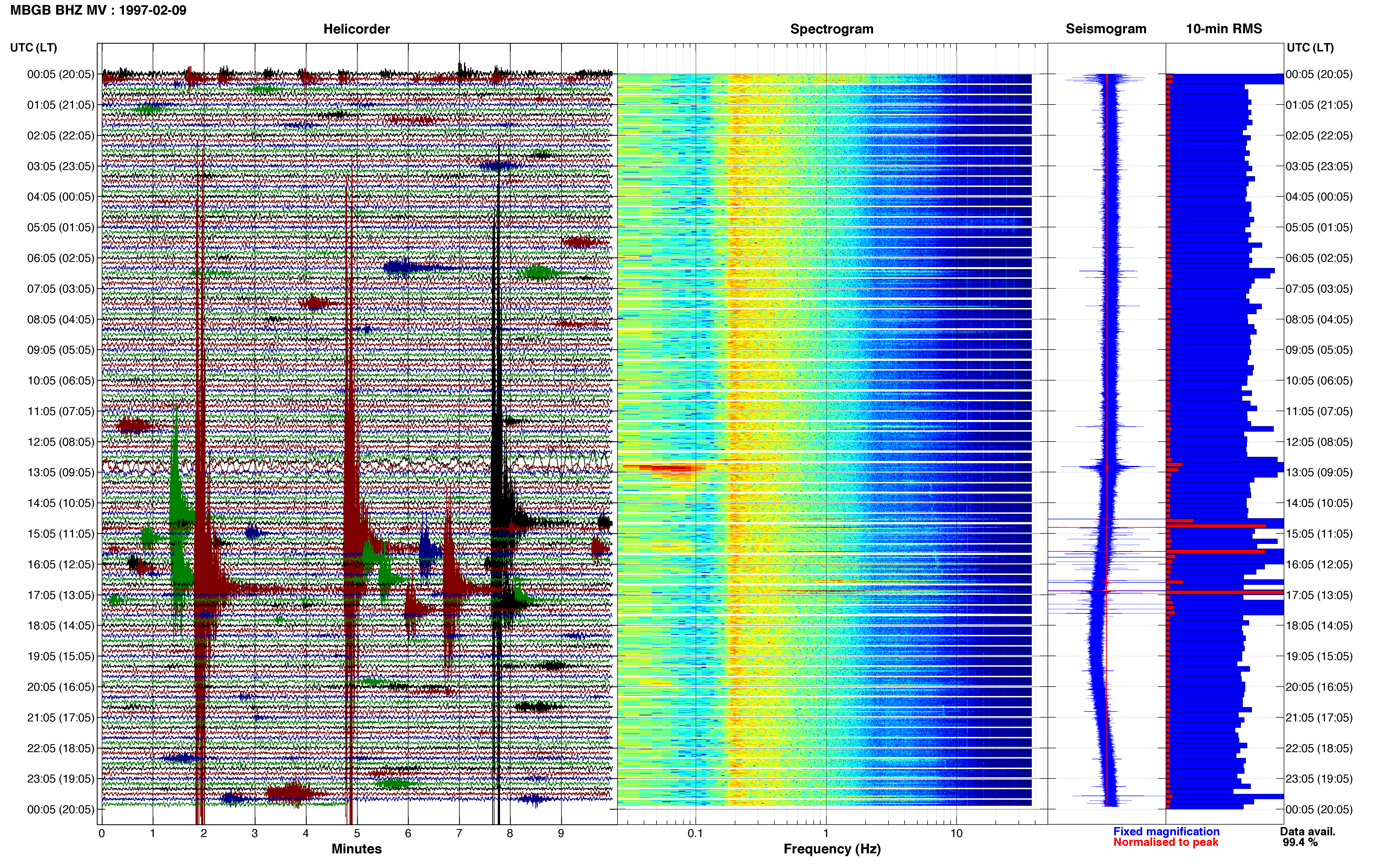Click the 16:05 (12:05) label on the Helicorder axis
The width and height of the screenshot is (1388, 868).
point(60,564)
